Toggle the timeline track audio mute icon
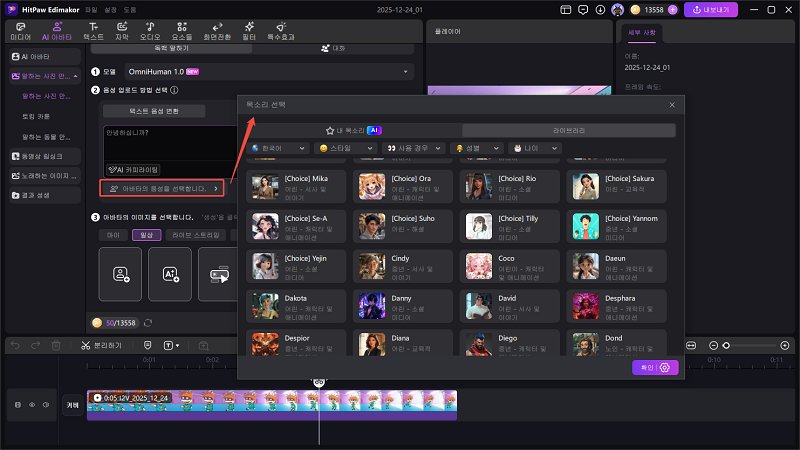This screenshot has height=450, width=800. (46, 405)
